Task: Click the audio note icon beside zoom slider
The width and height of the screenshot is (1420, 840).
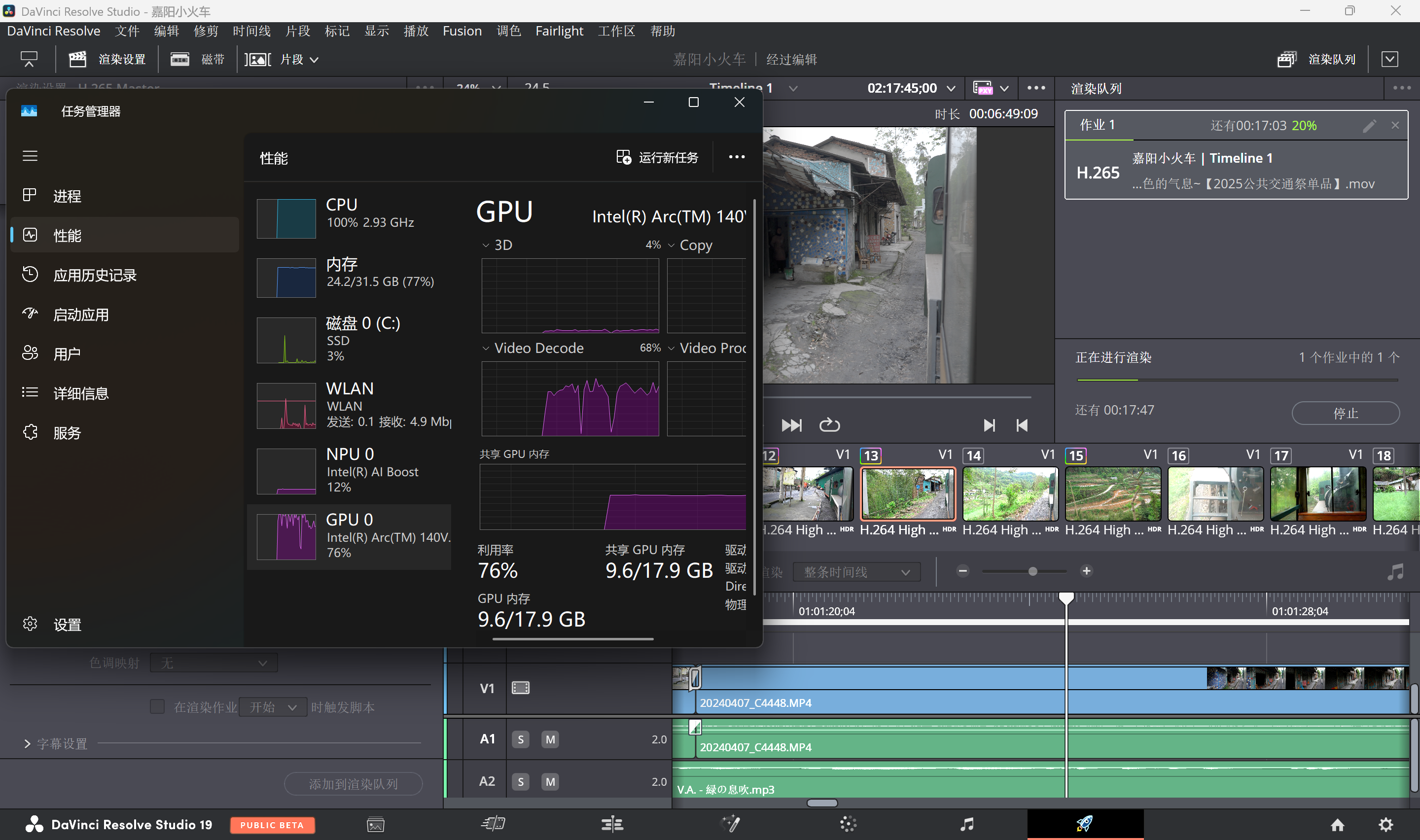Action: click(1395, 572)
